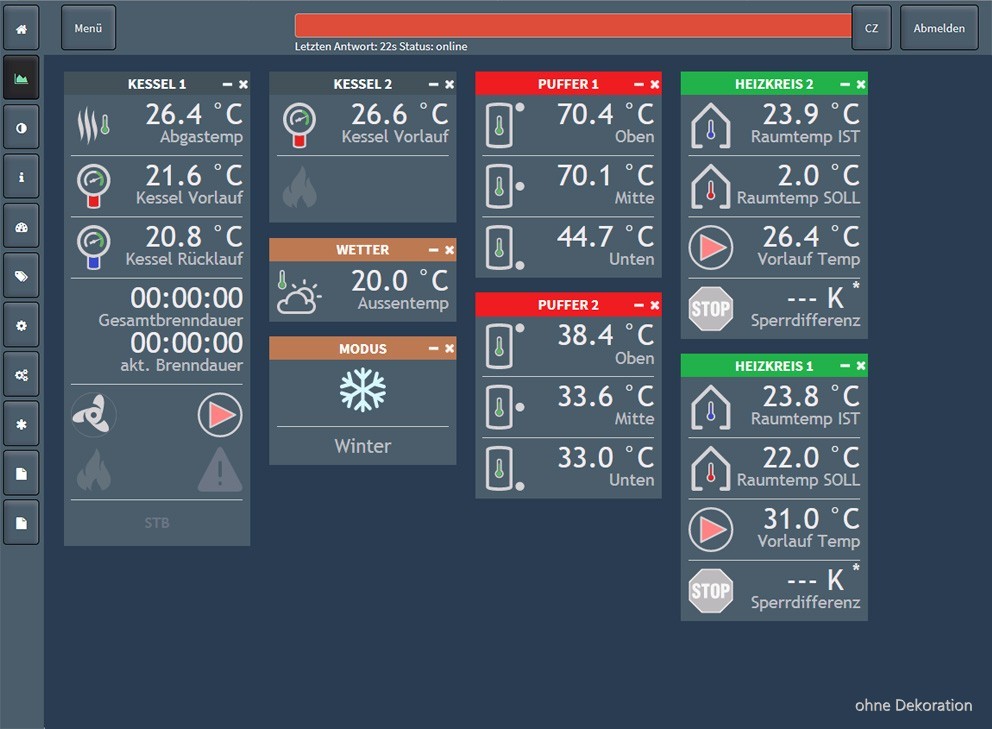Collapse the Wetter panel with minus
Screen dimensions: 992x729
point(433,250)
